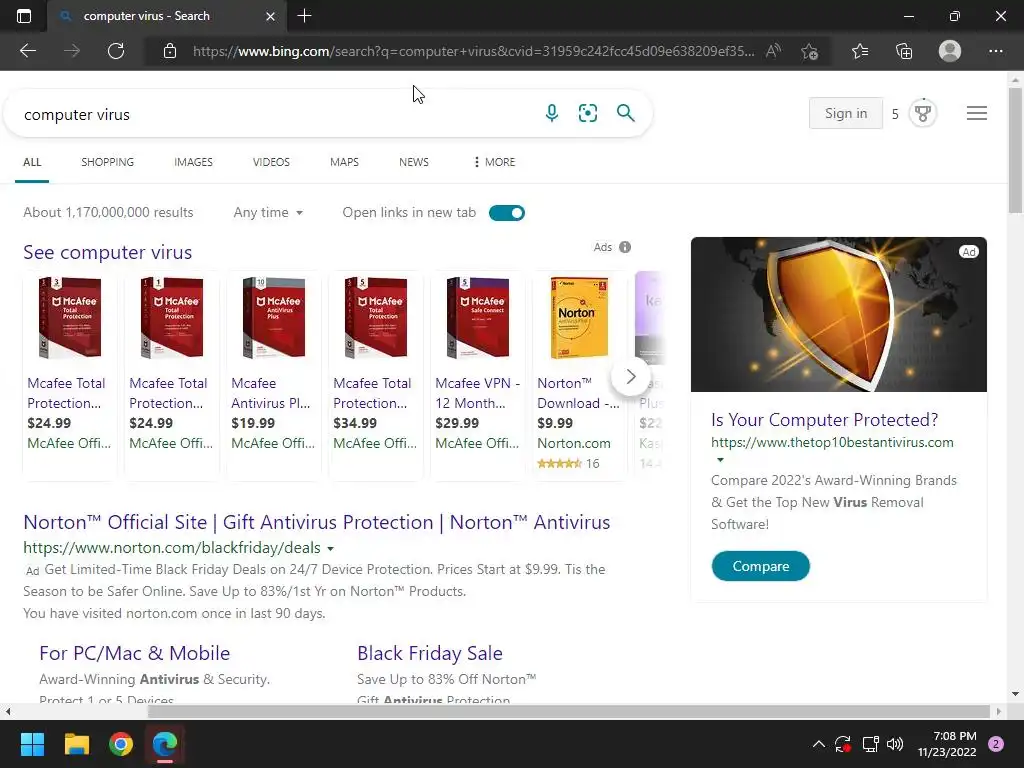This screenshot has width=1024, height=768.
Task: Open a new tab with plus icon
Action: [x=304, y=16]
